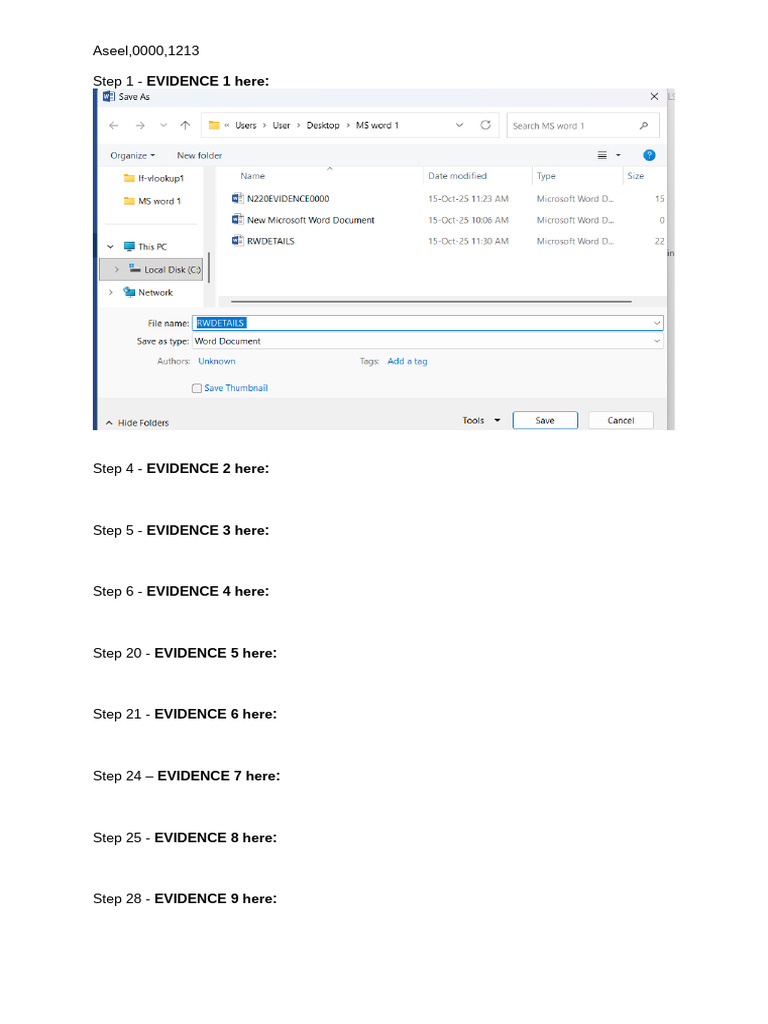Select the N220EVIDENCE0000 file

[288, 199]
